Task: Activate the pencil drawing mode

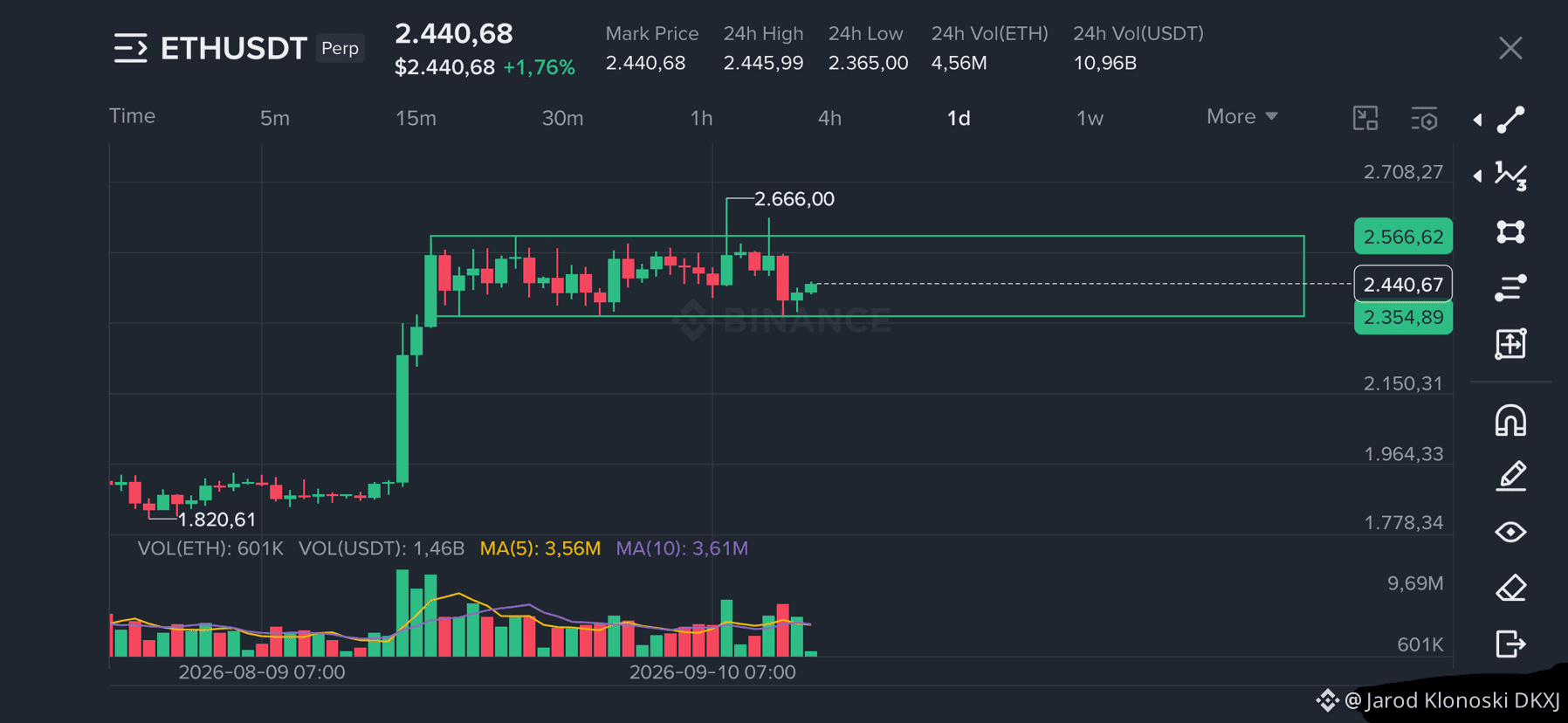Action: pos(1510,477)
